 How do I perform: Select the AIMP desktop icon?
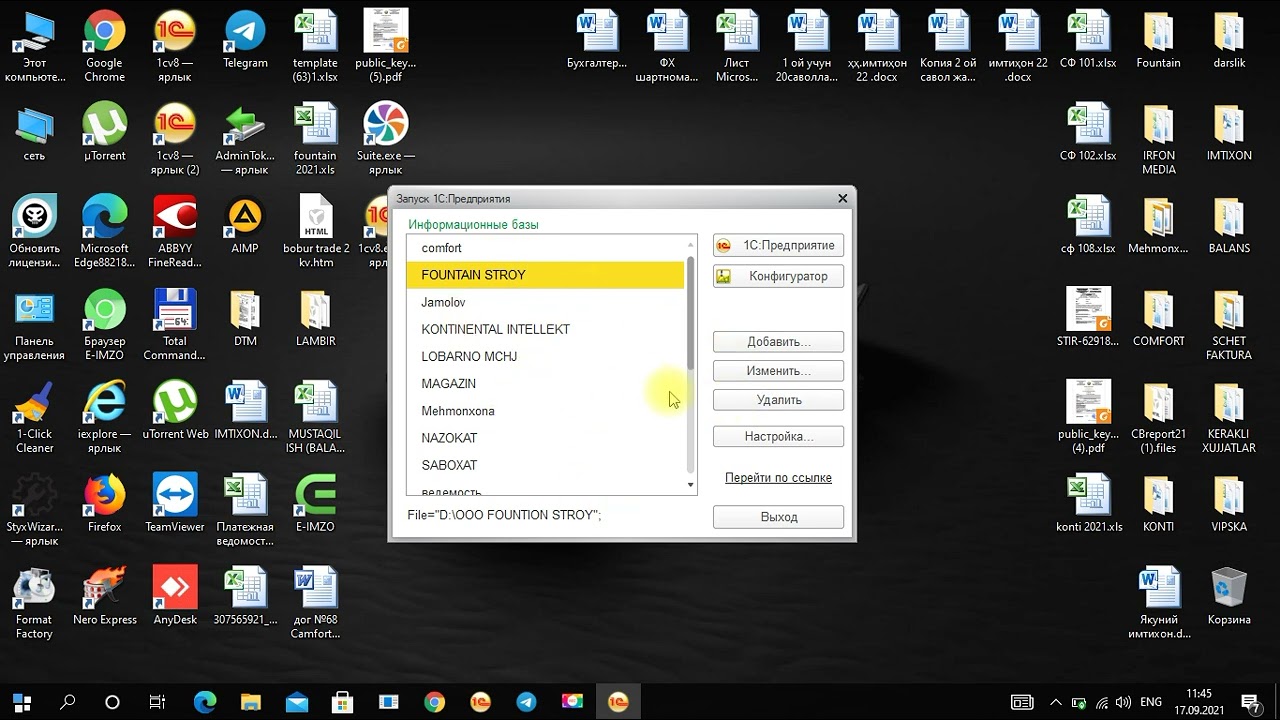click(x=245, y=226)
